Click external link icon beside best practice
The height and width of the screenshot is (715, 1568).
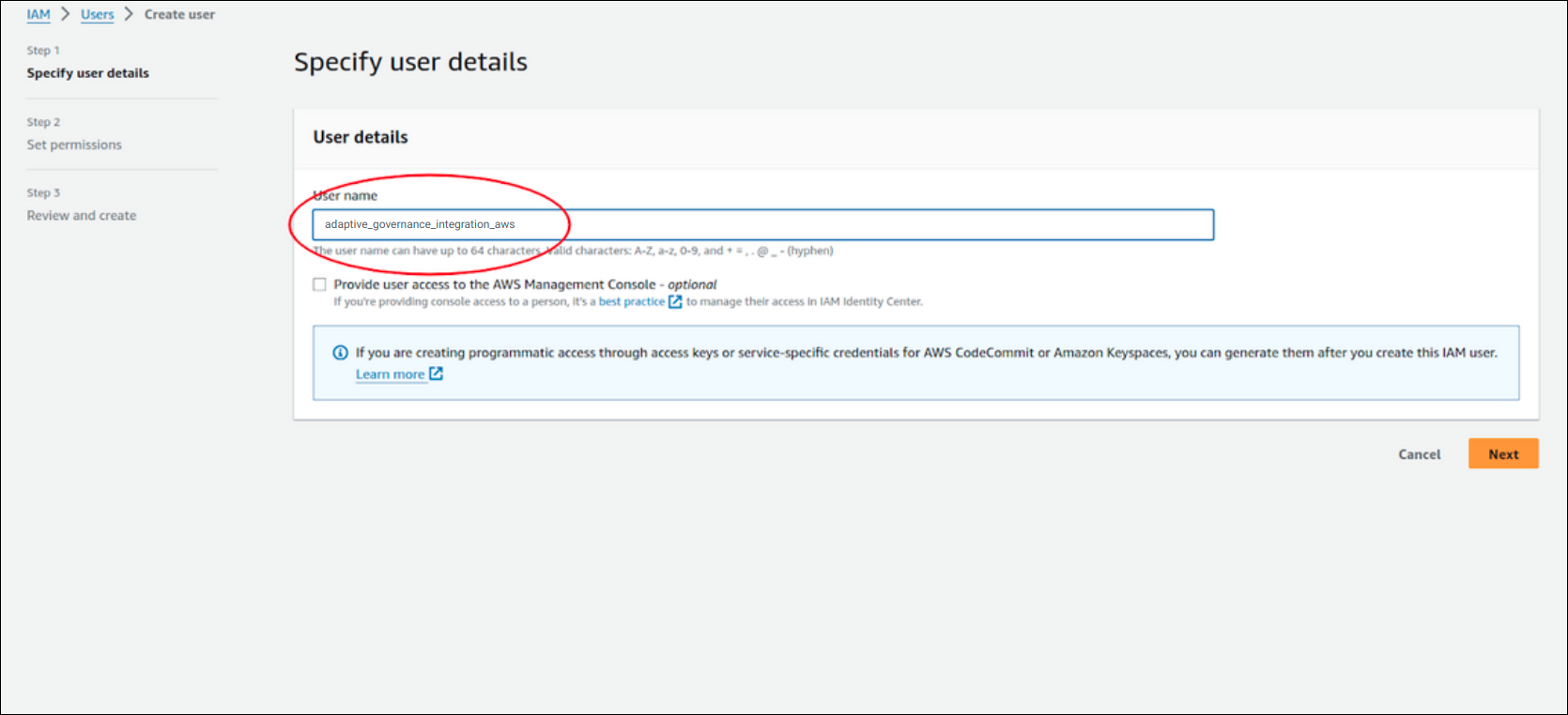pos(675,302)
